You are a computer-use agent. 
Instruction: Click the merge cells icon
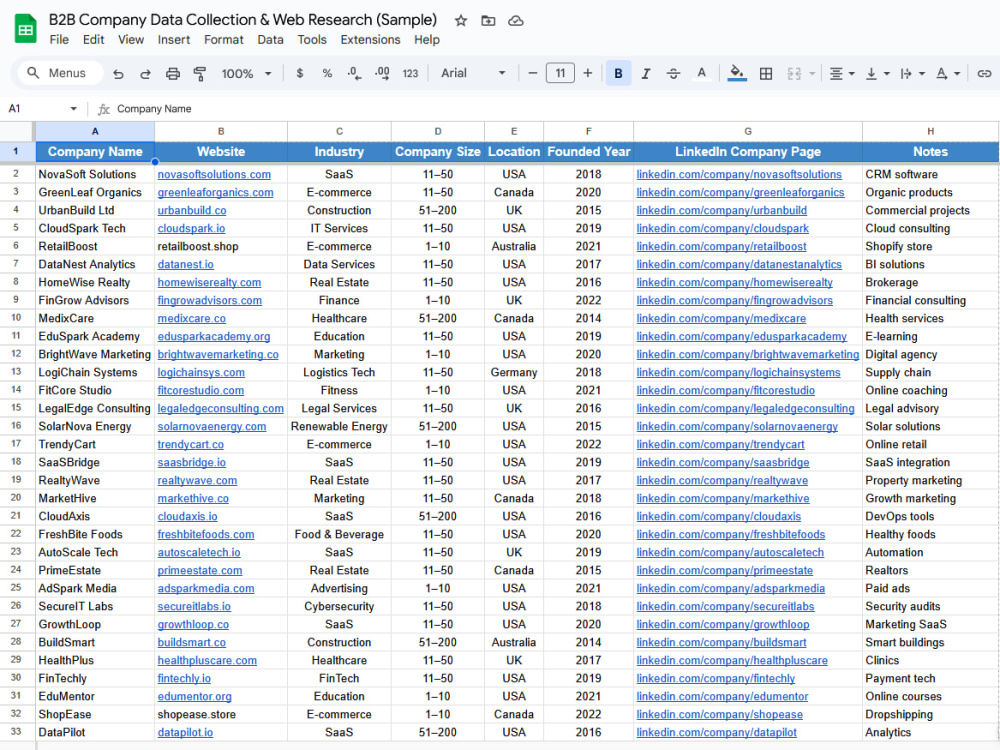(x=794, y=73)
